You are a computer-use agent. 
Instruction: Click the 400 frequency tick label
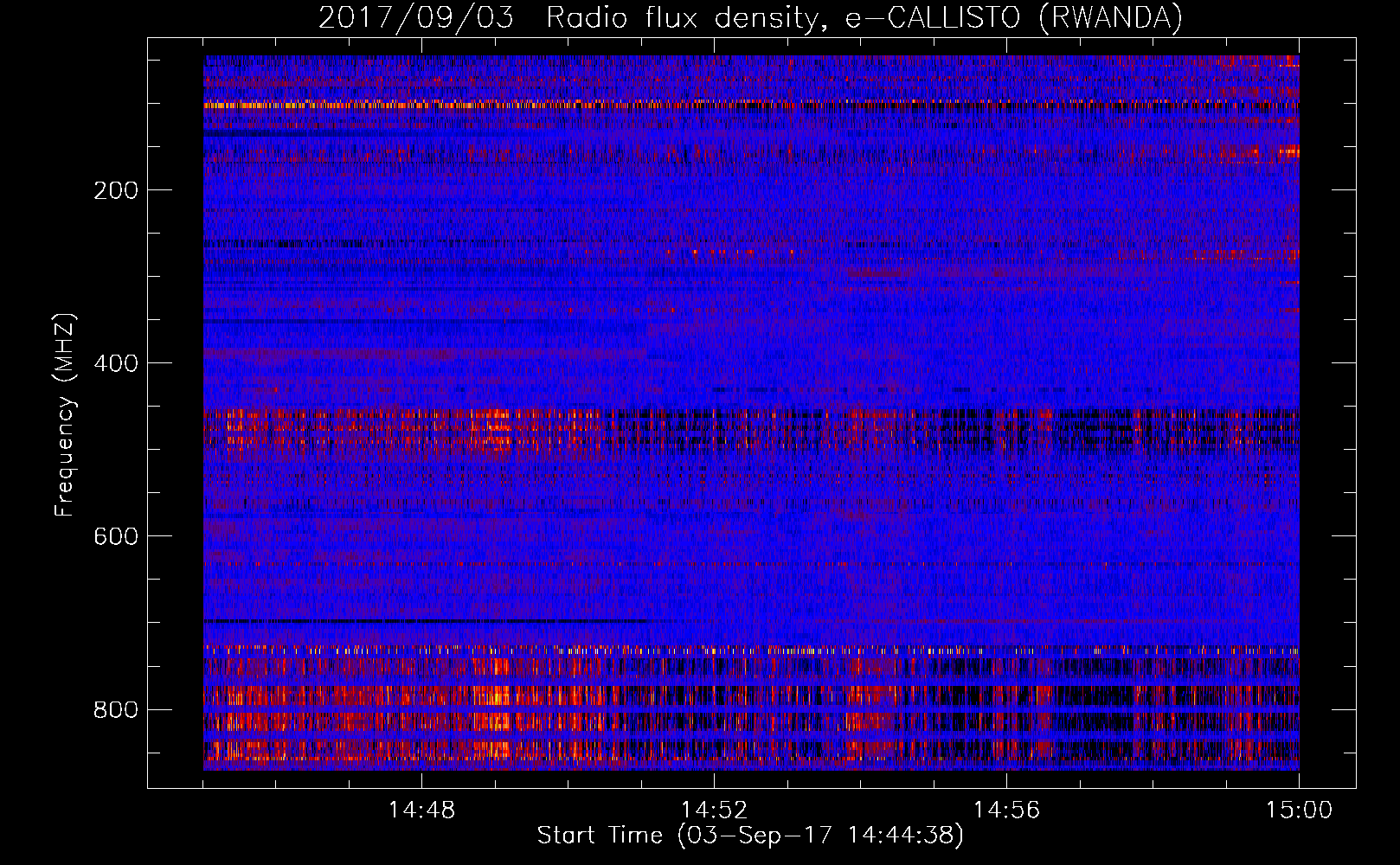coord(116,363)
